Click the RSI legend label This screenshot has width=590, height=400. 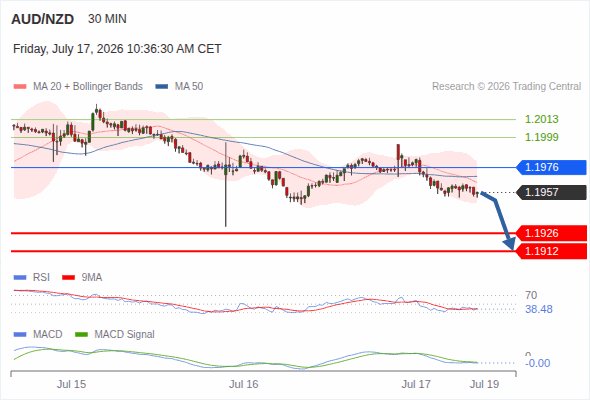(x=41, y=278)
